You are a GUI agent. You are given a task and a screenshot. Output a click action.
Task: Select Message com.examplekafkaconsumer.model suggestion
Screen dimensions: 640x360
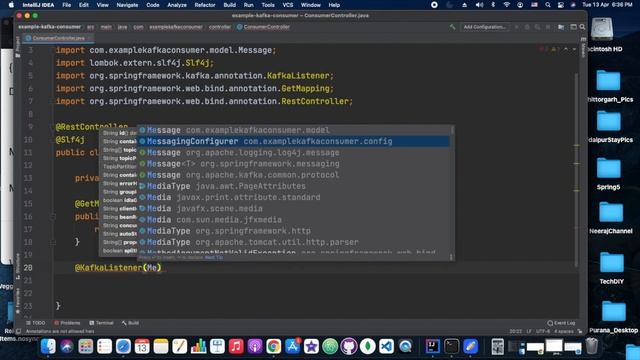pos(294,130)
